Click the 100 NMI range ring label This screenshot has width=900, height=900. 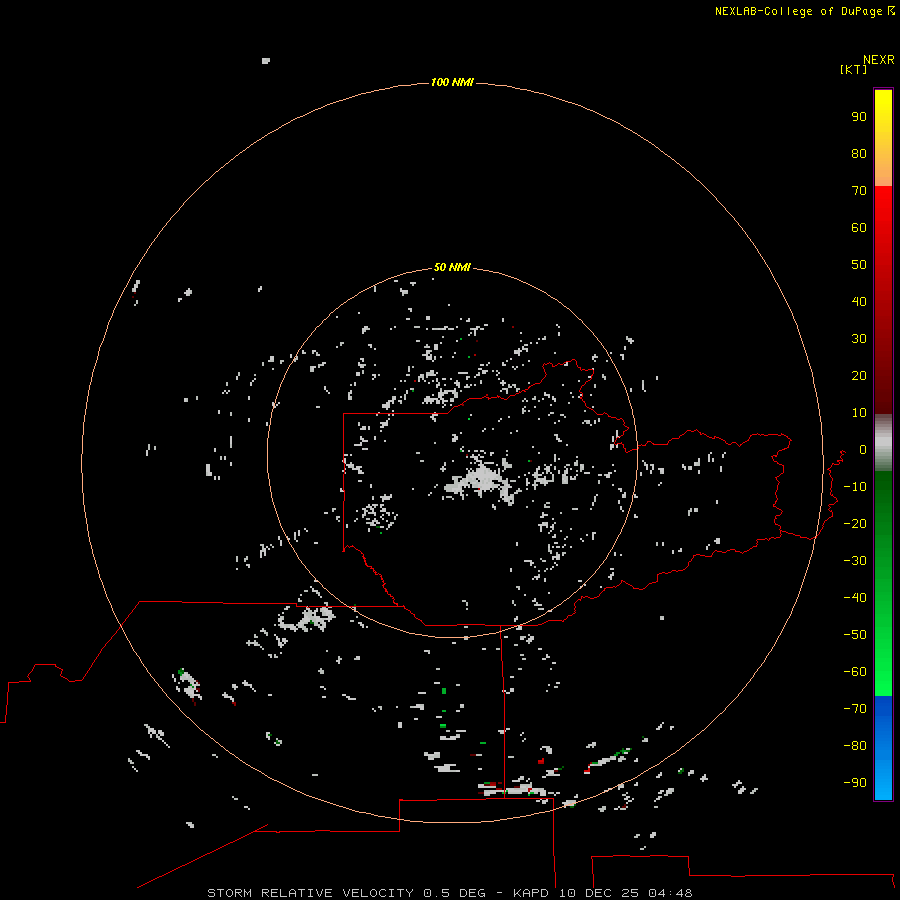(x=452, y=82)
